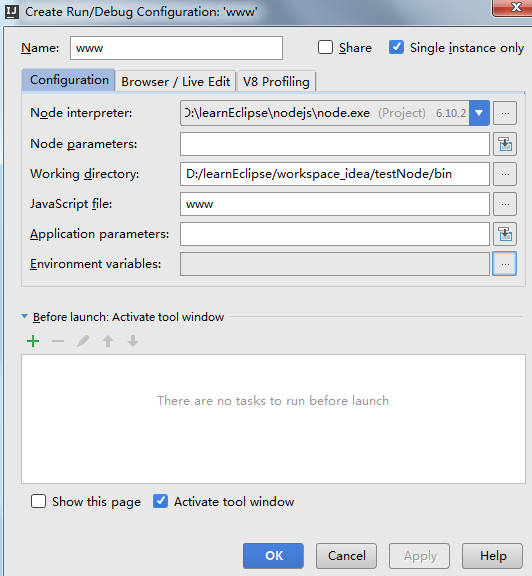Open Environment variables ellipsis dialog button
The image size is (532, 576).
pyautogui.click(x=505, y=264)
